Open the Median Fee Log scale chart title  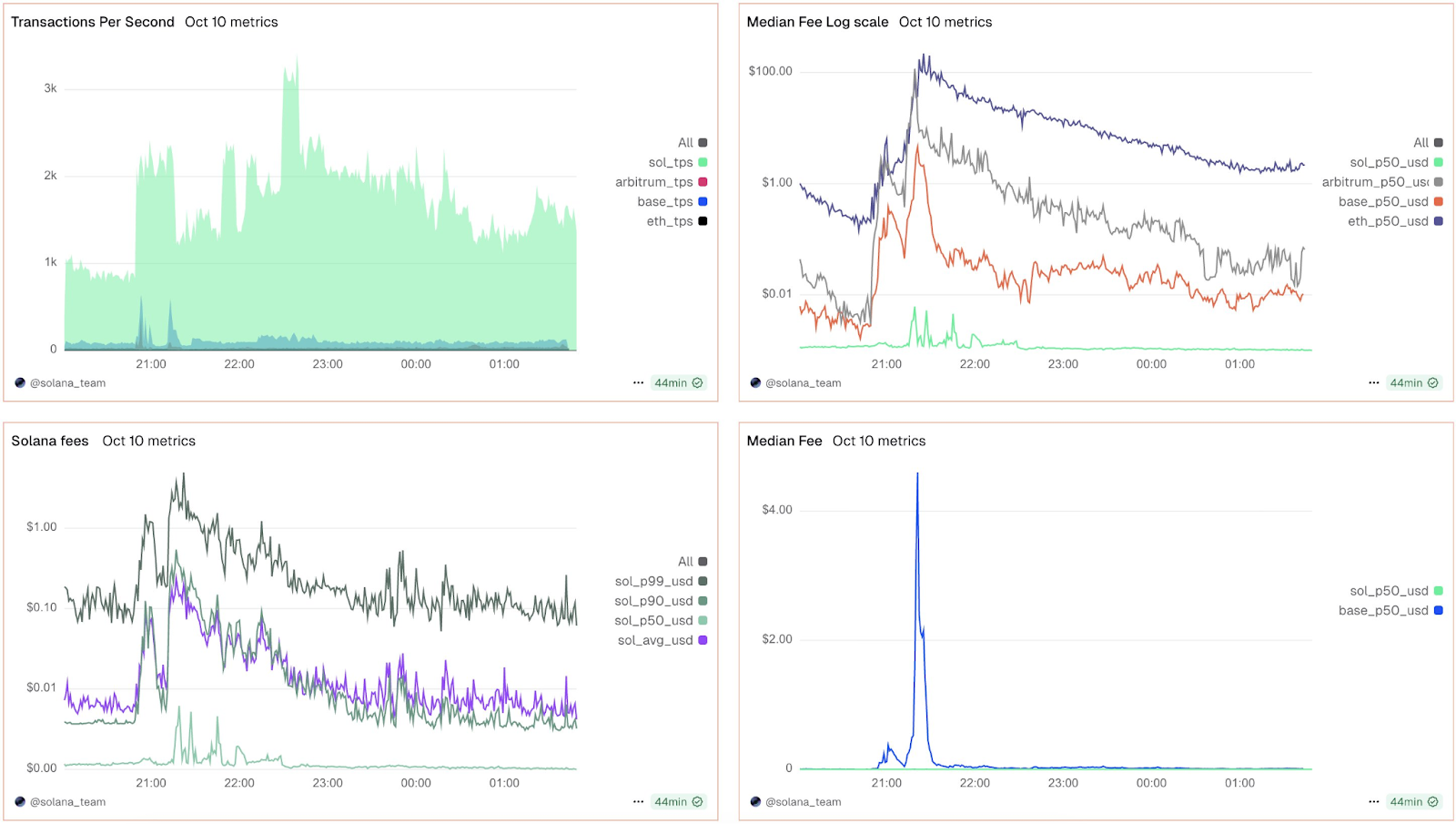[817, 22]
